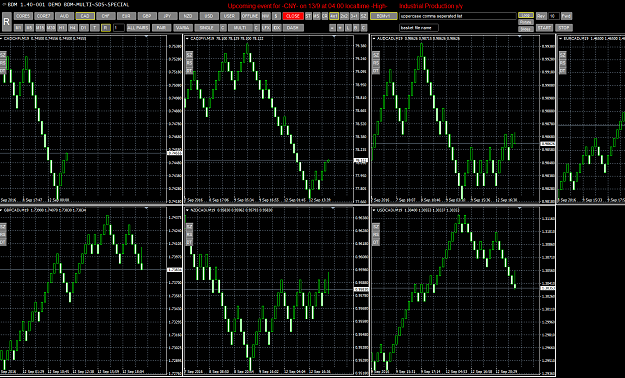Screen dimensions: 625x378
Task: Click the CR toolbar button
Action: pyautogui.click(x=325, y=16)
